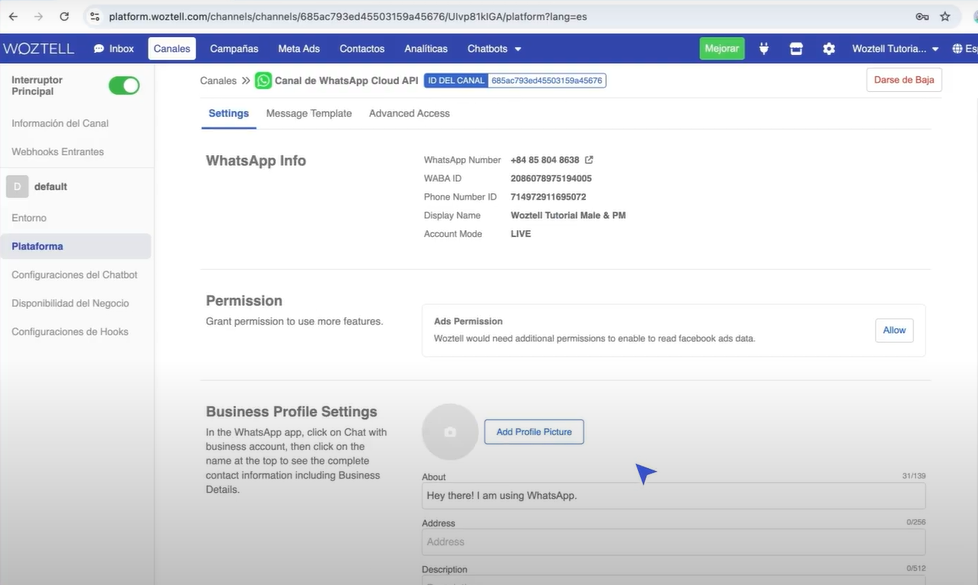Click the Darse de Baja button

904,80
